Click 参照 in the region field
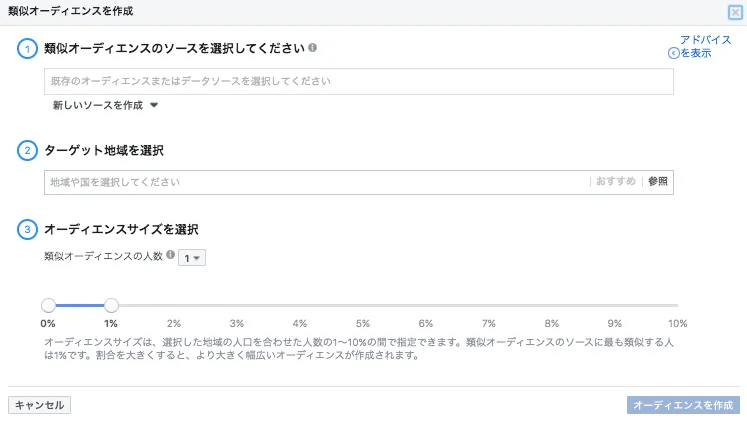 pos(657,181)
